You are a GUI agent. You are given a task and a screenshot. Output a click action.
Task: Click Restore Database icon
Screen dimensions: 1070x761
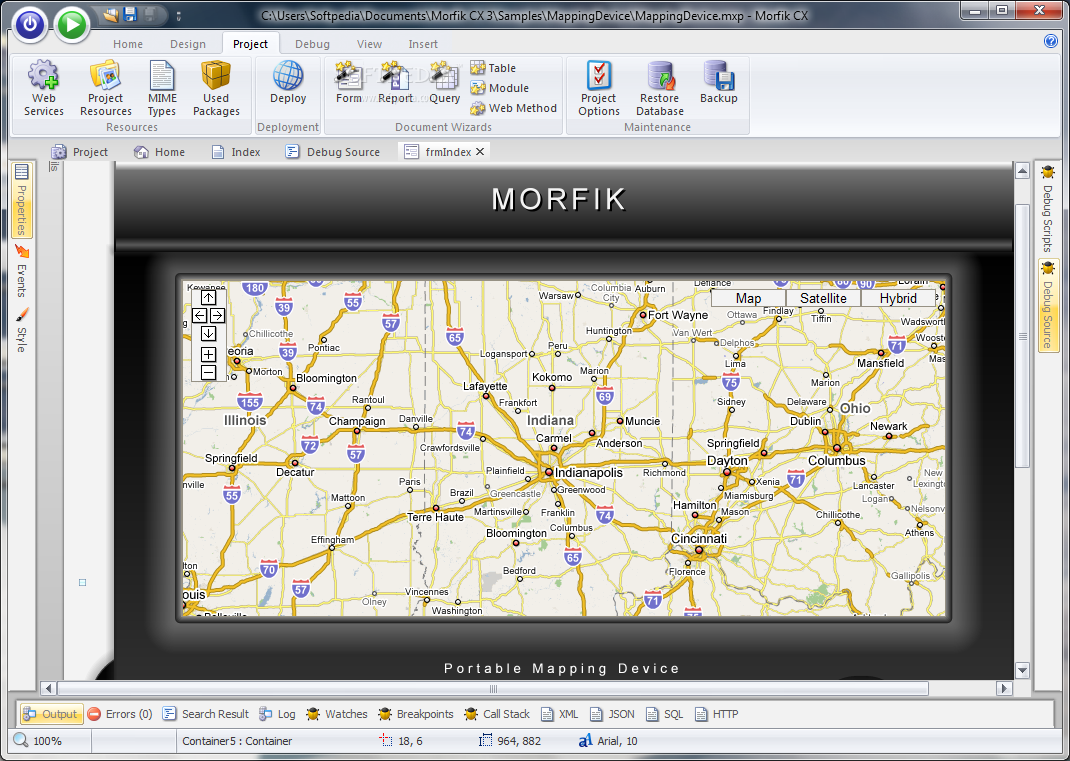[659, 89]
